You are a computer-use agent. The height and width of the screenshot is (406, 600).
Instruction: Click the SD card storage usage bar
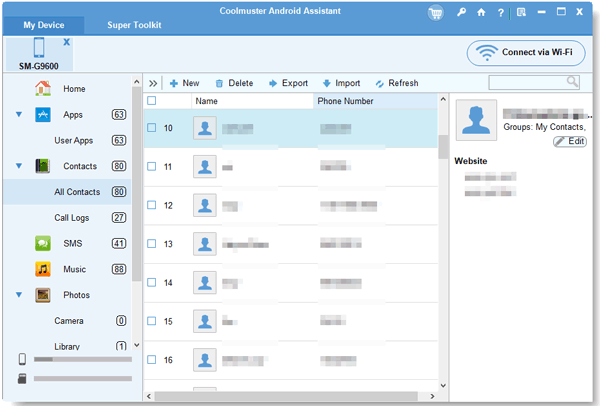pyautogui.click(x=83, y=378)
